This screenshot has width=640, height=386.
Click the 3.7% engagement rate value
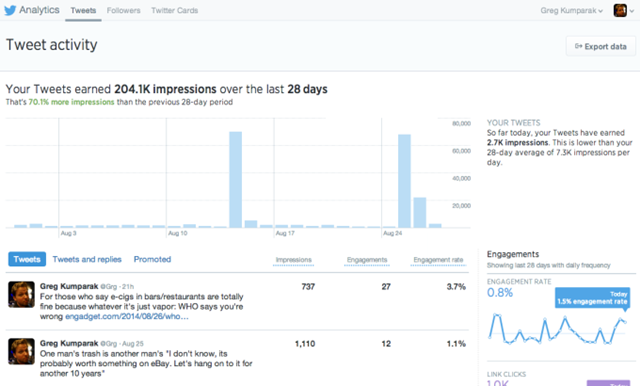[456, 286]
